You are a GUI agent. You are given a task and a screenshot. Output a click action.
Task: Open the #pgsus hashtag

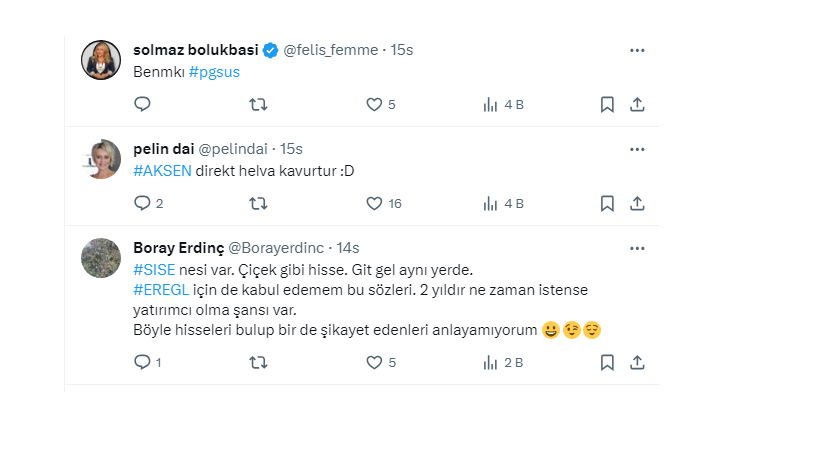pyautogui.click(x=214, y=72)
